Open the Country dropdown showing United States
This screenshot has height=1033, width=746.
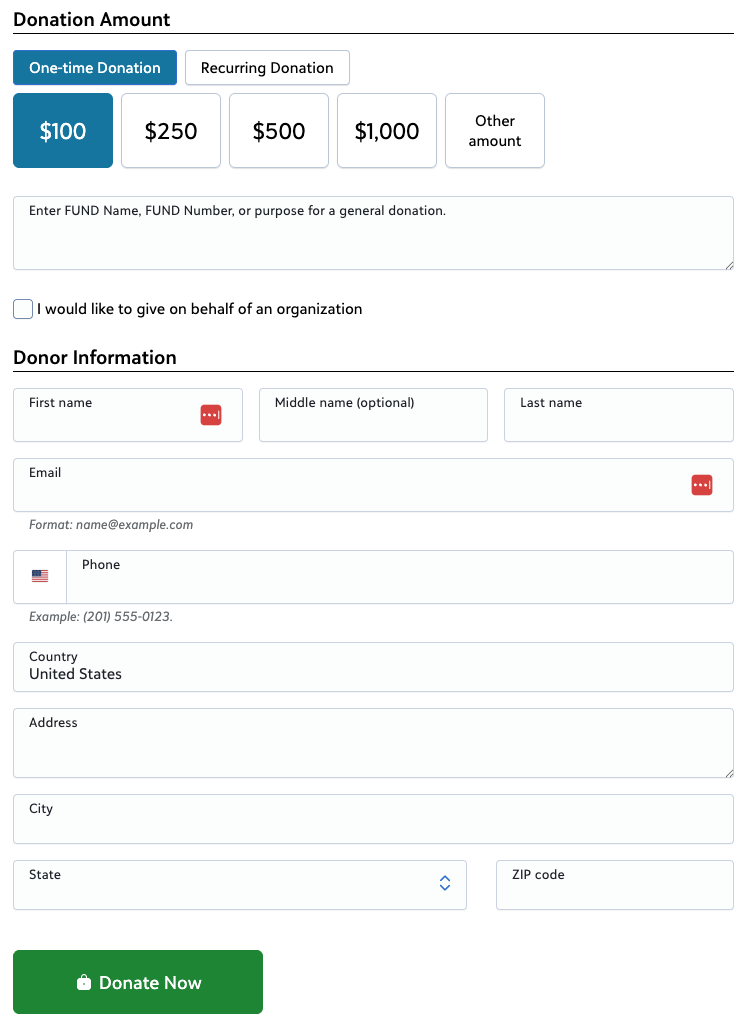373,667
